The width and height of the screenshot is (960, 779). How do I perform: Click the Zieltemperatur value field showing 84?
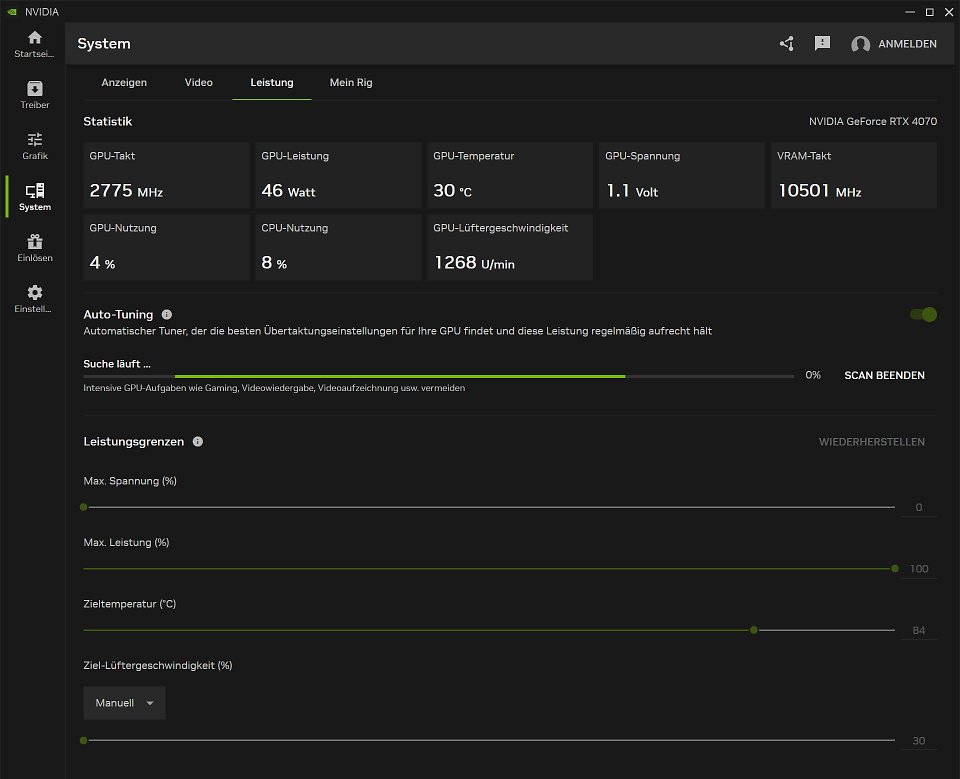tap(918, 630)
